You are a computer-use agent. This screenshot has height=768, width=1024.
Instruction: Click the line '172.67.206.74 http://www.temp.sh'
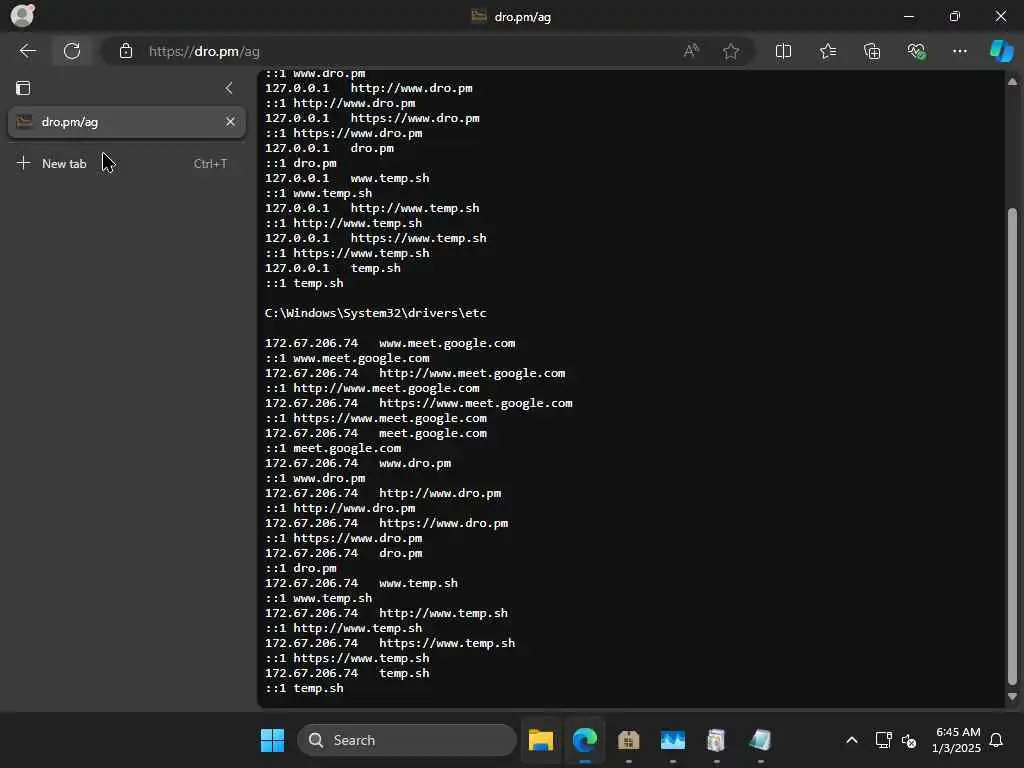[387, 613]
